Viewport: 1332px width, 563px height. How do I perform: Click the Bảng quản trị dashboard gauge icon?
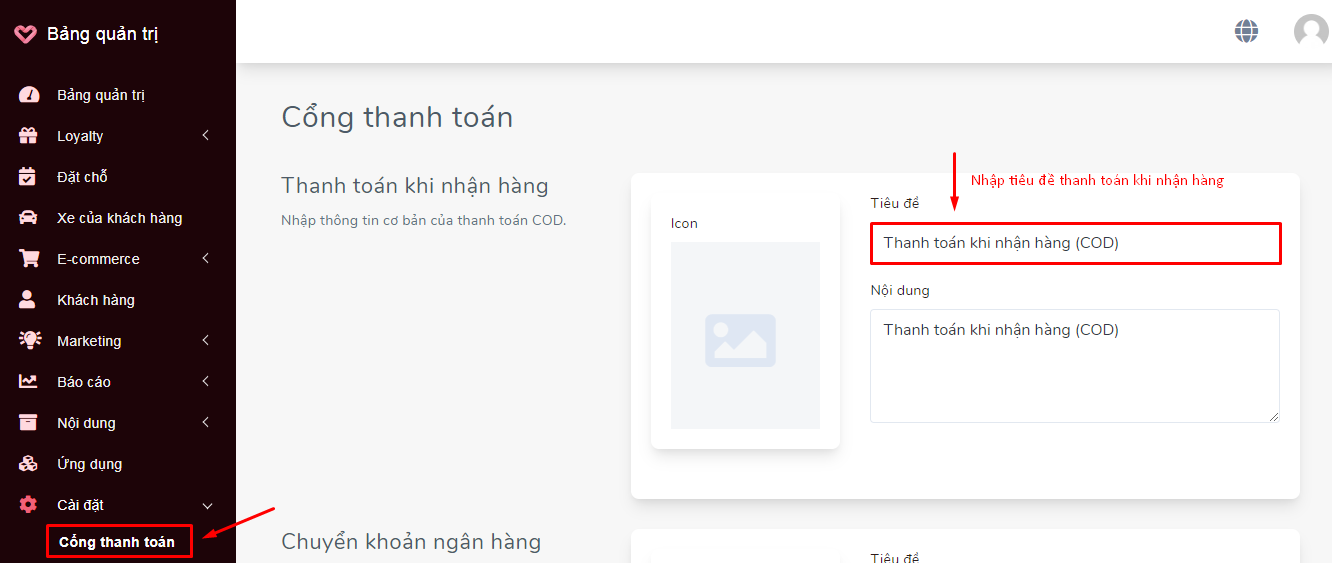click(28, 95)
